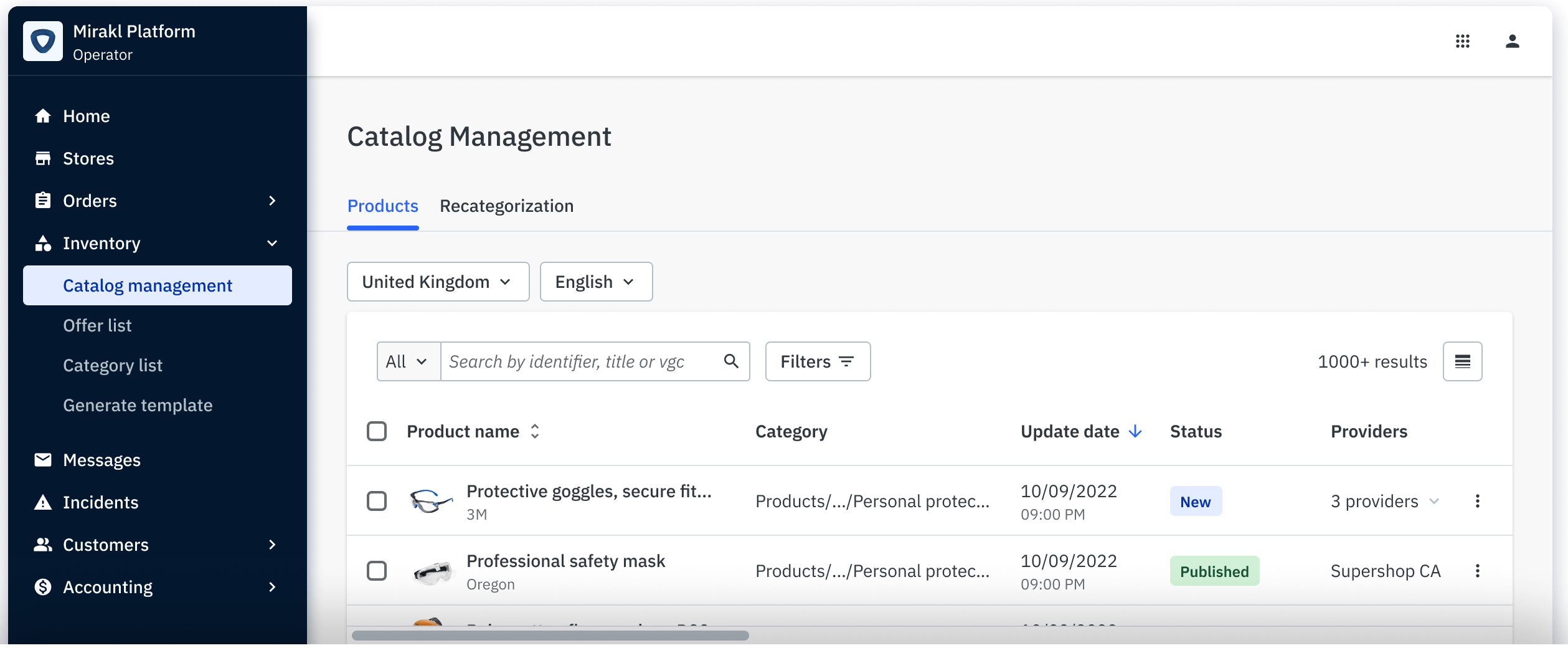
Task: Click the Customers people icon
Action: [x=43, y=545]
